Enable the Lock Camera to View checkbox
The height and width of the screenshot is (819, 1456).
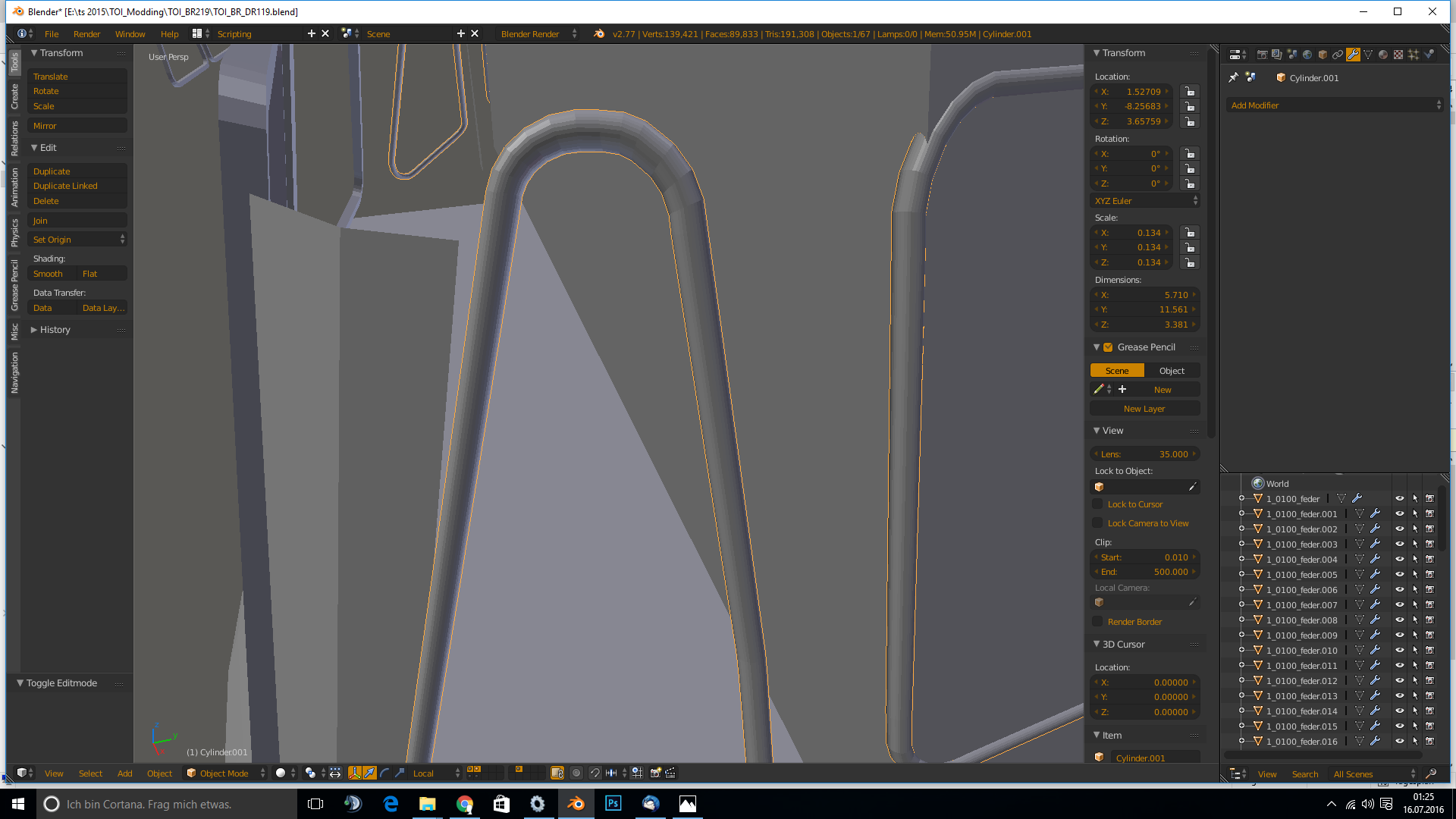[1097, 523]
